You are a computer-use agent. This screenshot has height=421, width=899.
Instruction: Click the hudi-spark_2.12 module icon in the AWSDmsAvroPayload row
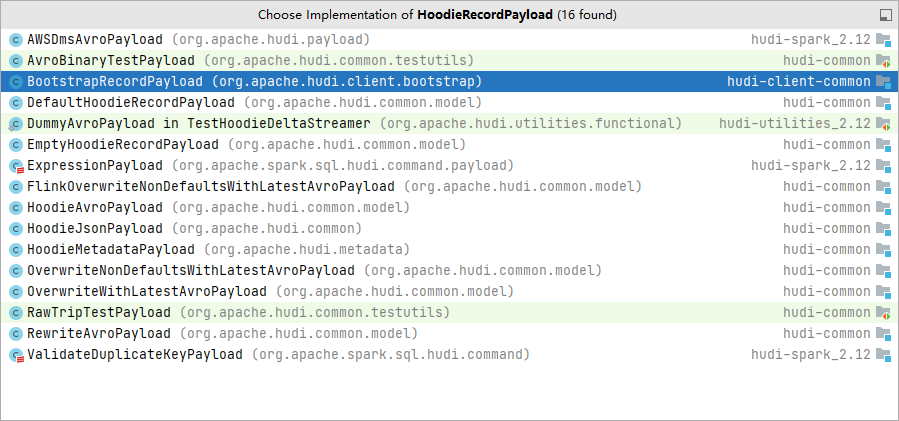tap(883, 40)
